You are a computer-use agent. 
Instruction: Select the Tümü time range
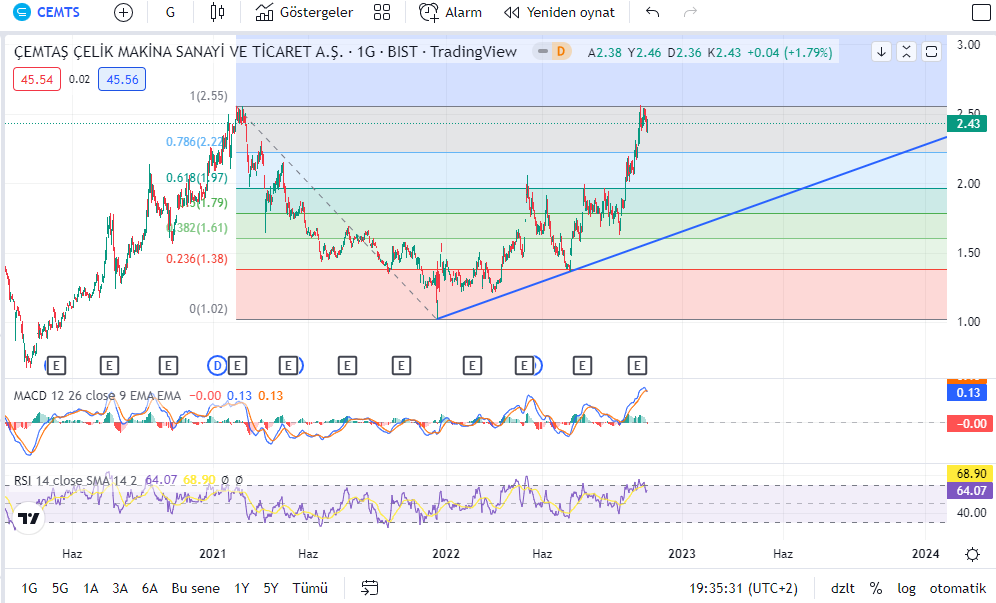point(310,588)
